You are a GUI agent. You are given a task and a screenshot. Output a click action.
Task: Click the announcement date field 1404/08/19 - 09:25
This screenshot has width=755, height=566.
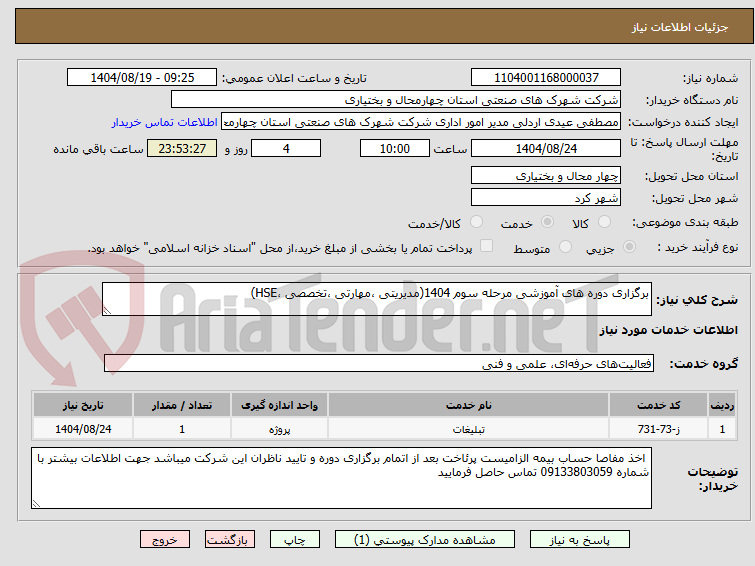click(x=142, y=78)
